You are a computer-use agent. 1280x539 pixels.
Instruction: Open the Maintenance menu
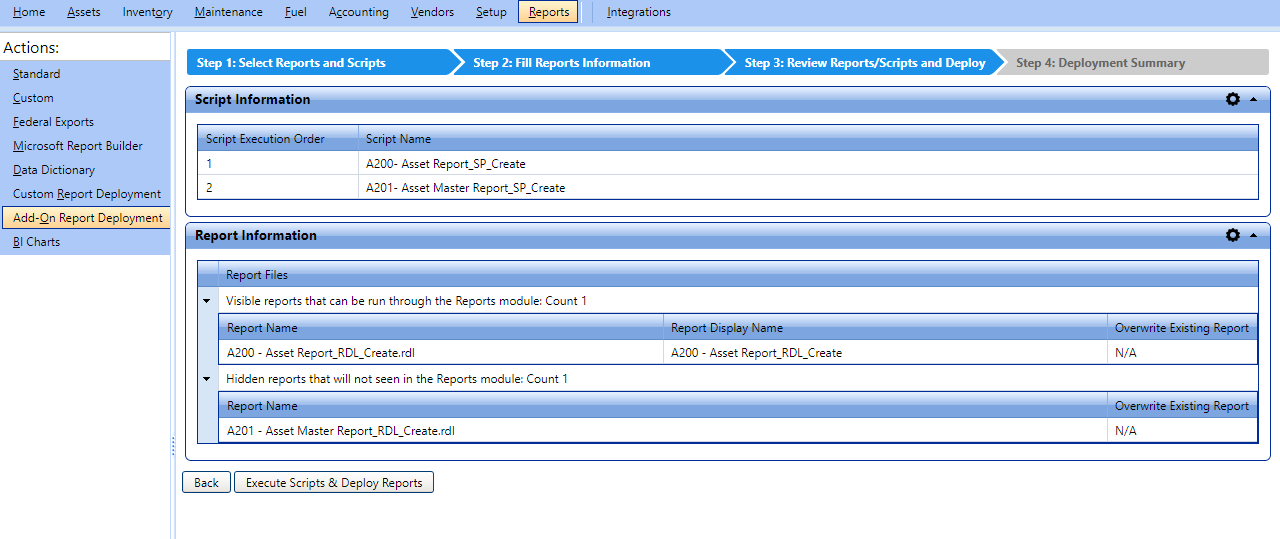pos(229,12)
